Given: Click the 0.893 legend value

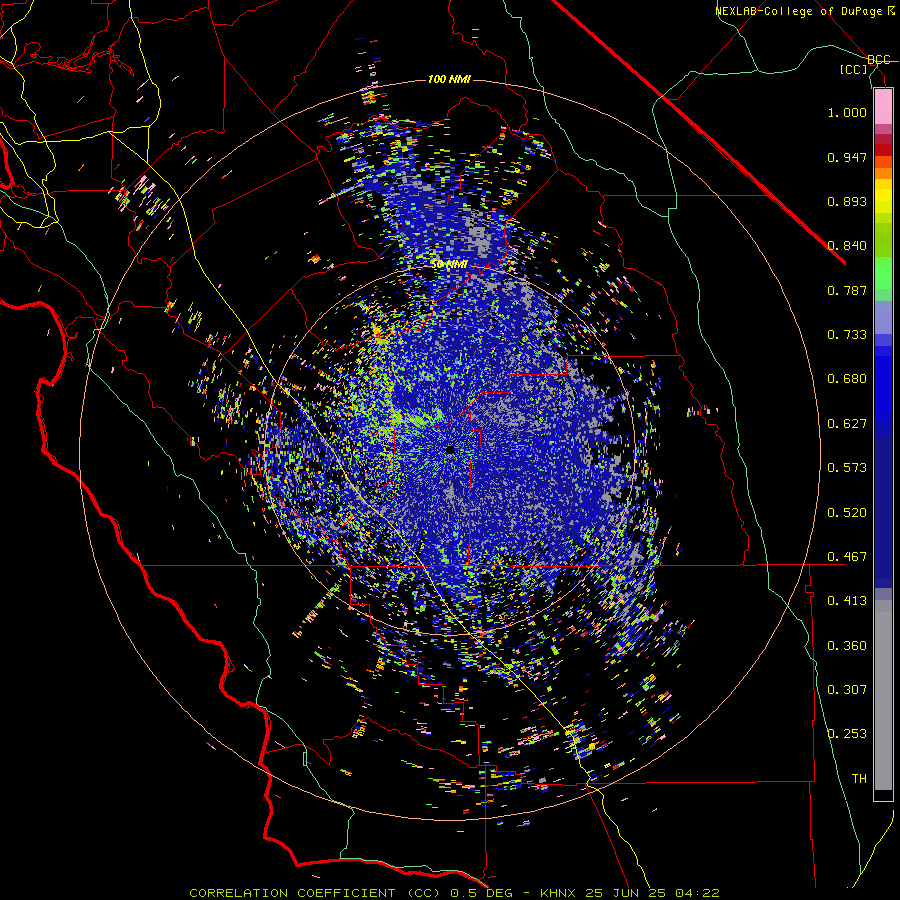Looking at the screenshot, I should click(x=847, y=201).
